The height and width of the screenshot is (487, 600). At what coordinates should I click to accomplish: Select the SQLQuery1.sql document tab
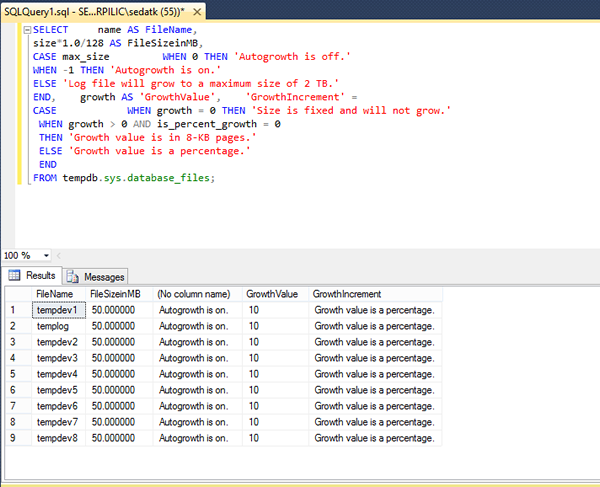coord(103,11)
